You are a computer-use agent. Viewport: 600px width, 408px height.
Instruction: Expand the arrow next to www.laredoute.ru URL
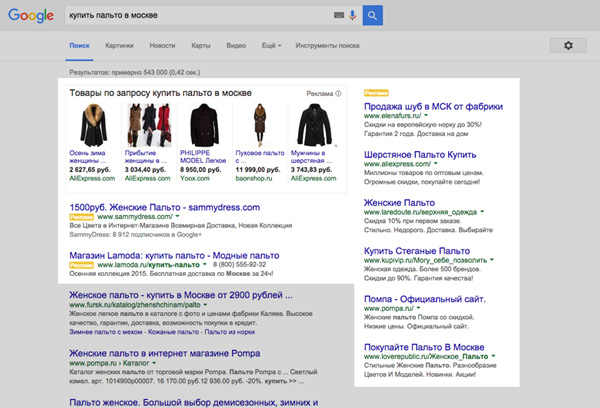[482, 211]
